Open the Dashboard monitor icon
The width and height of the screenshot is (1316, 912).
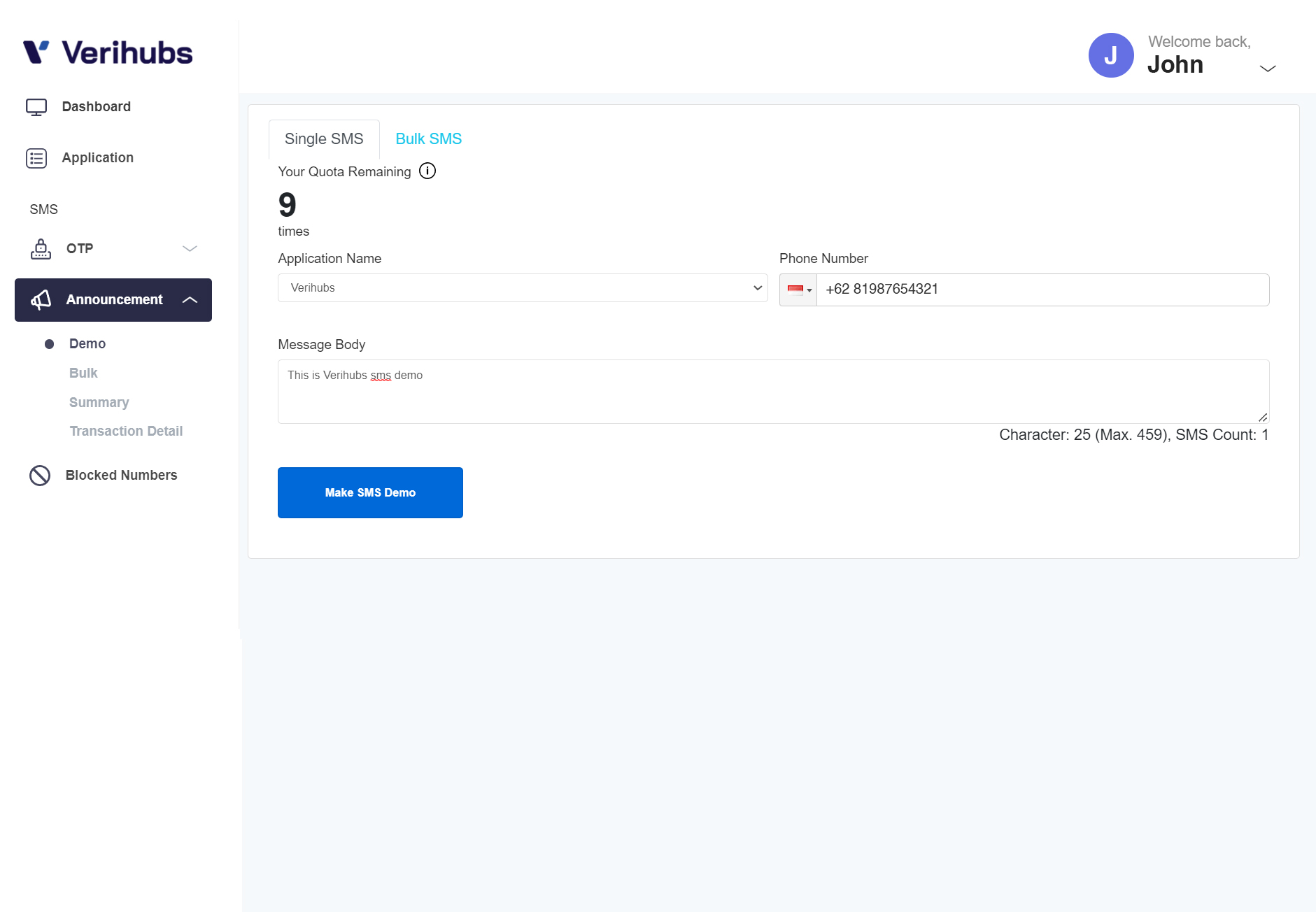coord(36,107)
